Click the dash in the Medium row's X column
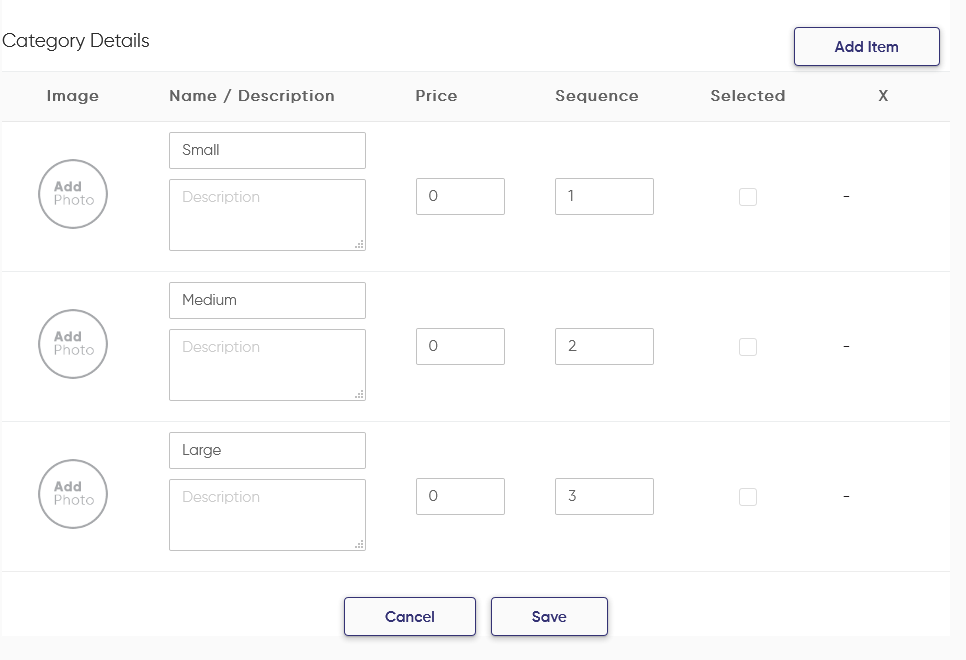The width and height of the screenshot is (966, 660). [846, 346]
